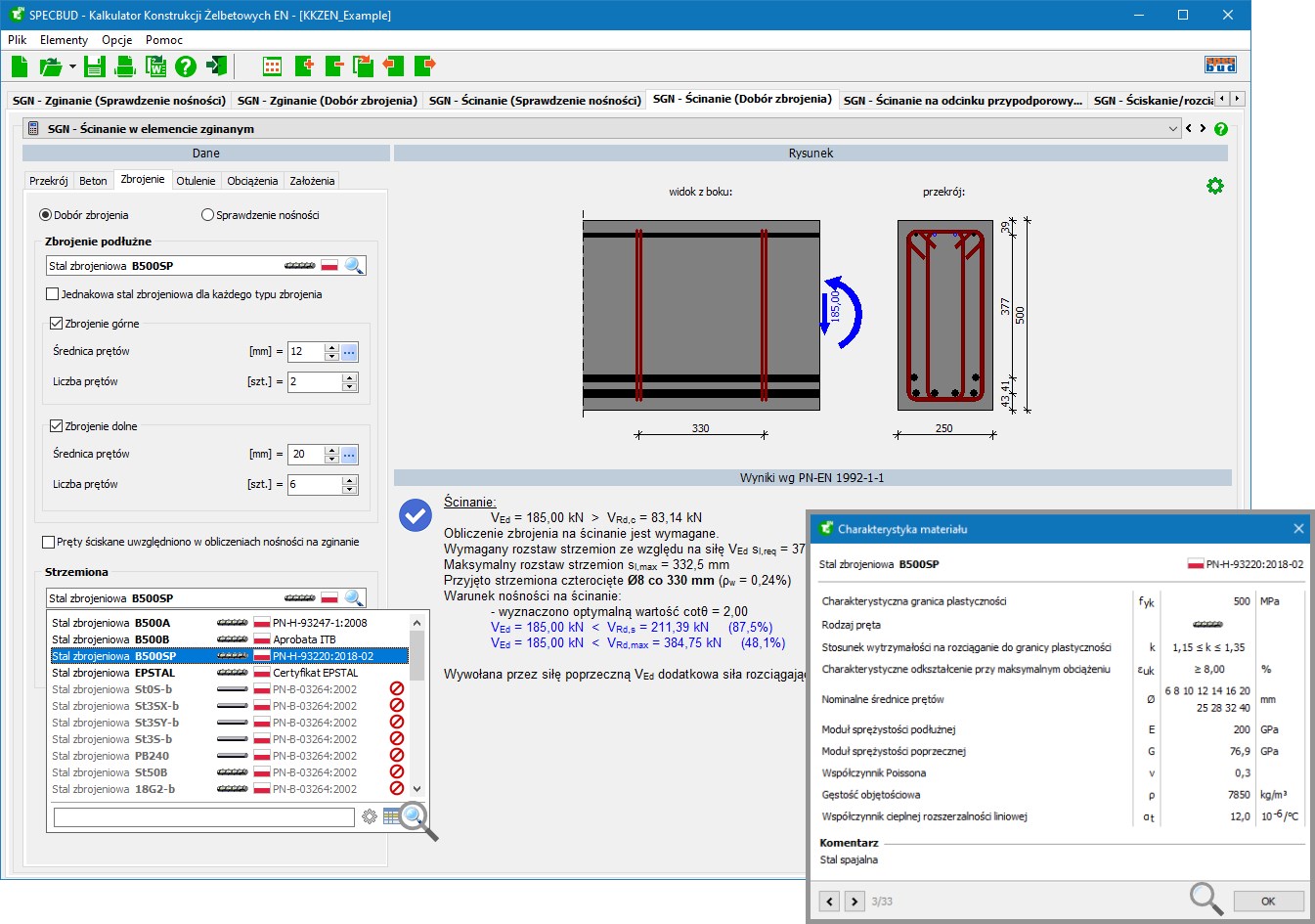Open help with the green question mark
Screen dimensions: 1315x924
[x=186, y=66]
